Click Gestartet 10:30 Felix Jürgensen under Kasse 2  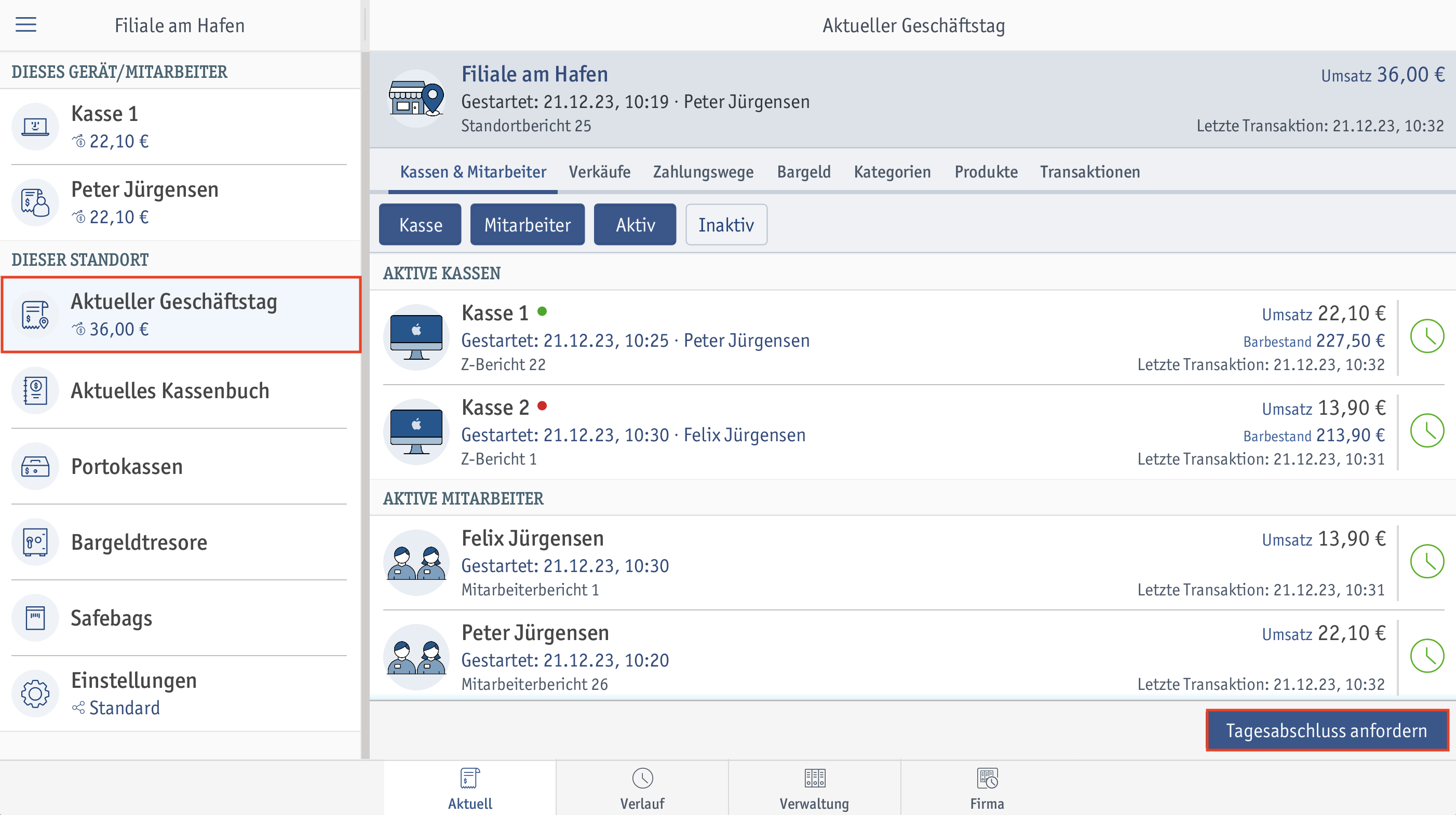pos(633,434)
